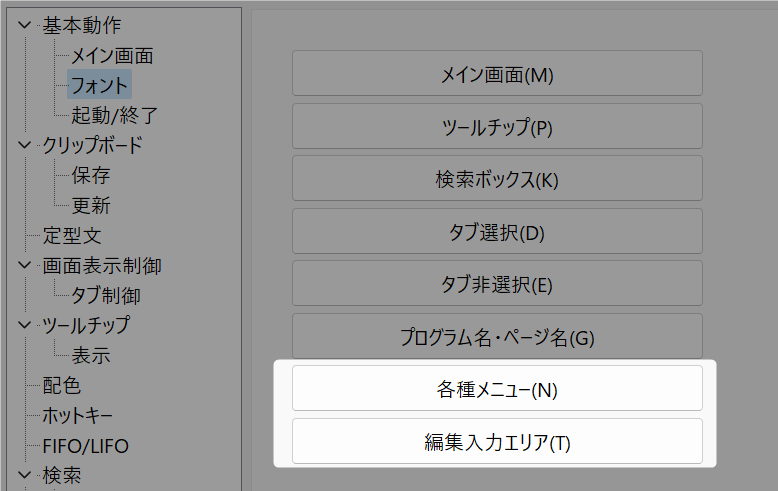
Task: Collapse the 基本動作 tree node
Action: point(24,25)
